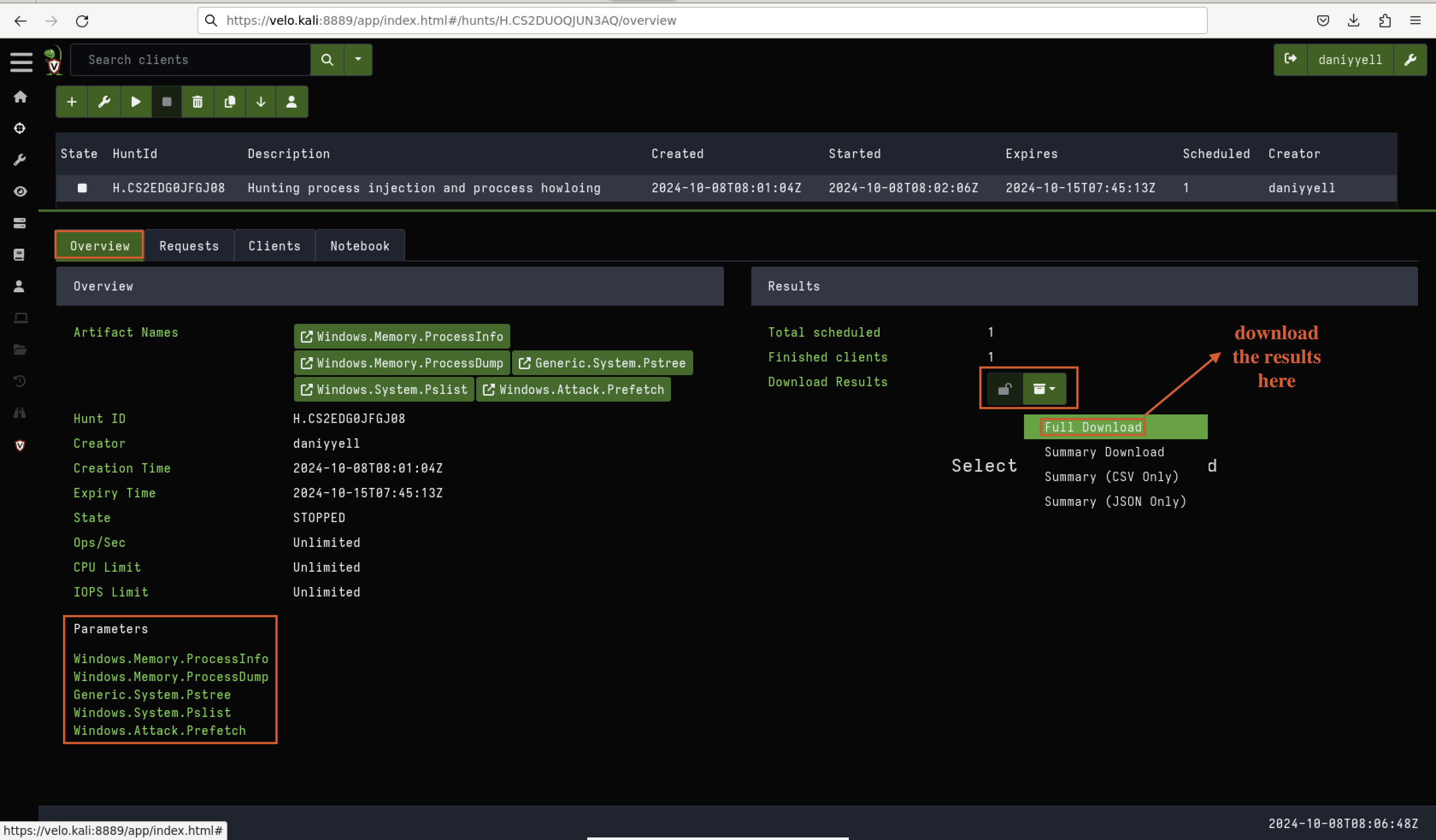Viewport: 1436px width, 840px height.
Task: Log out using the exit icon
Action: click(1291, 59)
